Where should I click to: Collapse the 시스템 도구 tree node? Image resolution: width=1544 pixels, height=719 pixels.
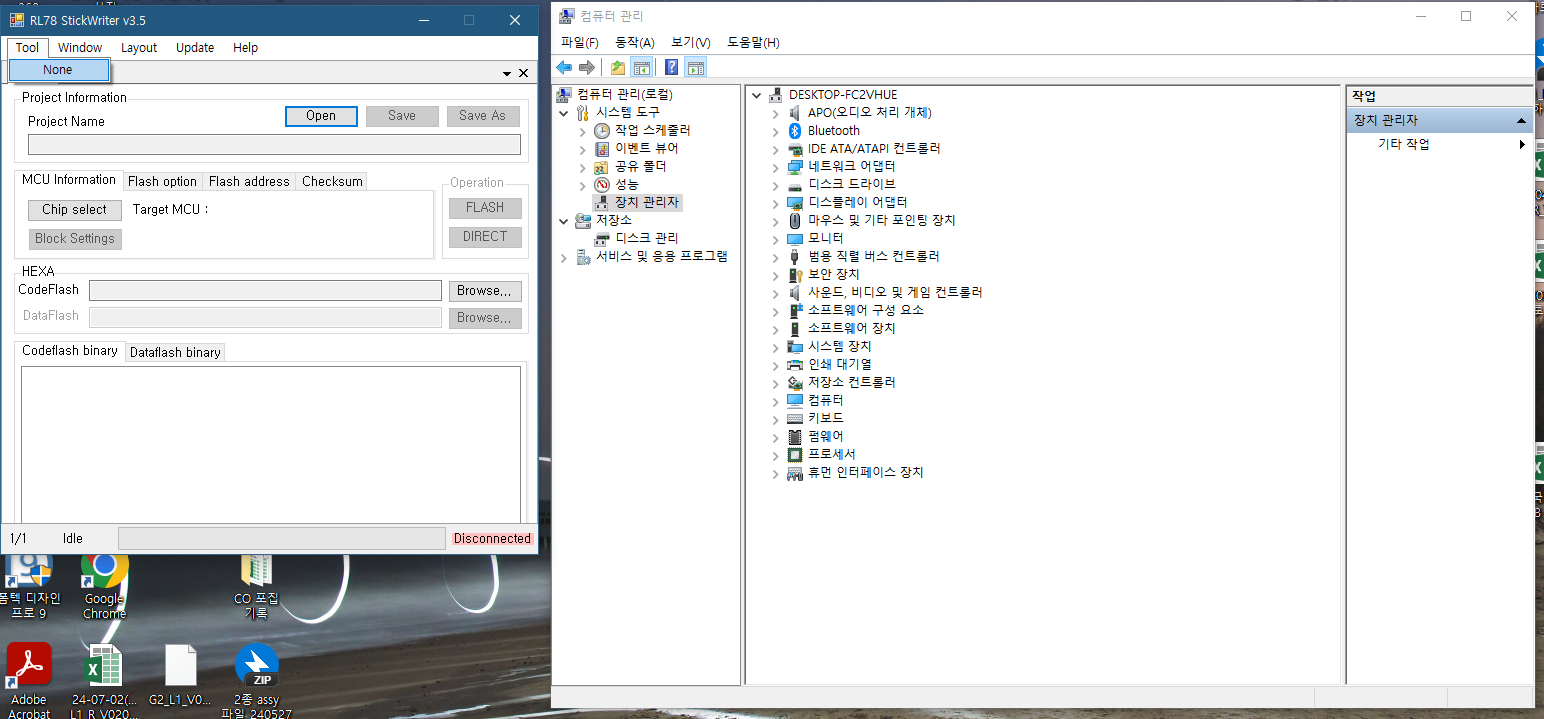tap(565, 113)
